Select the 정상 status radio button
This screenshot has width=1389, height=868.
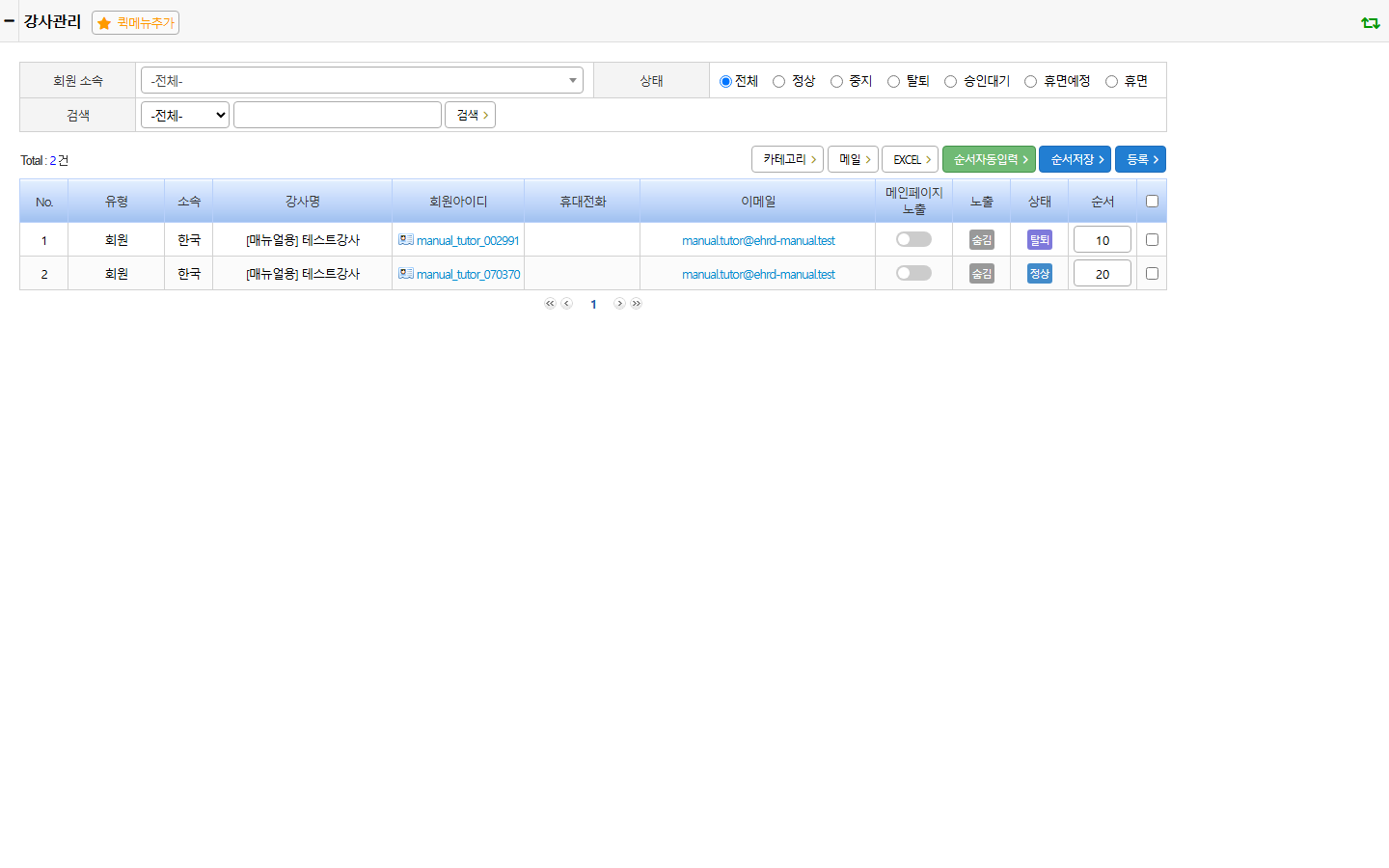click(778, 81)
